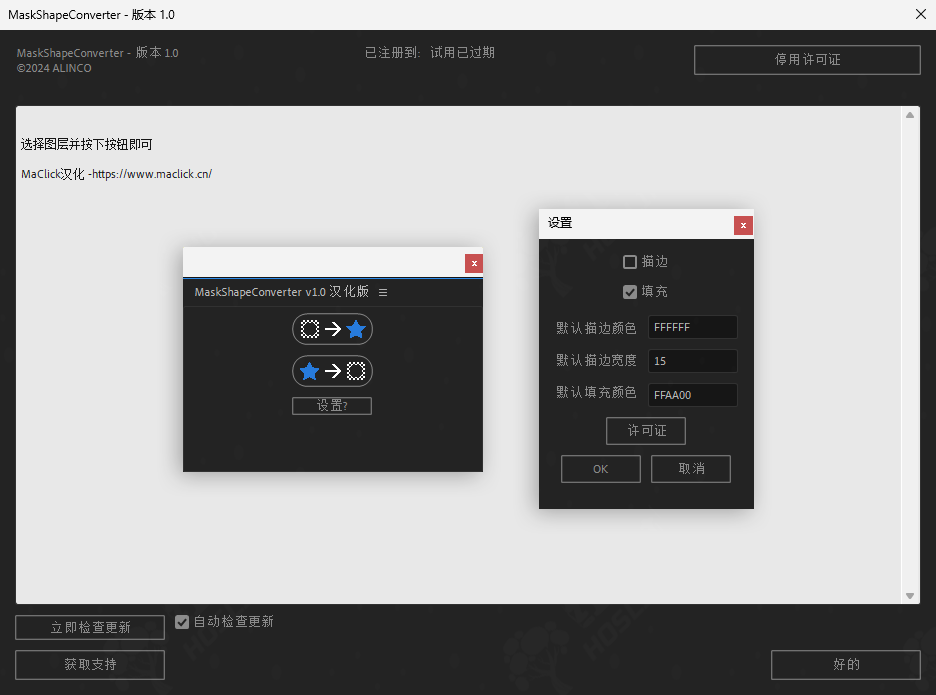
Task: Click the ©2024 ALINCO copyright text
Action: tap(54, 68)
